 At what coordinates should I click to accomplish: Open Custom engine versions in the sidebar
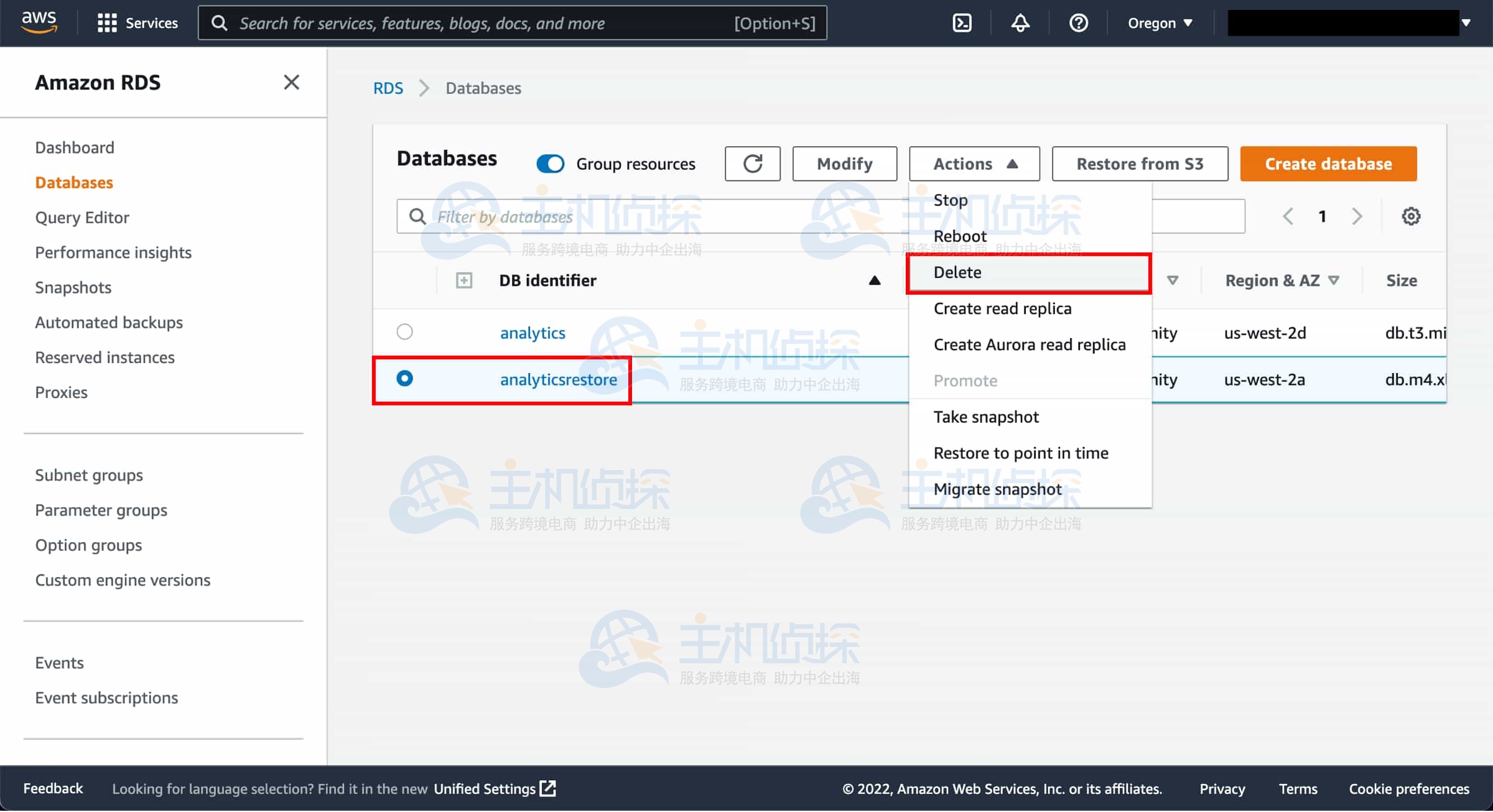(123, 579)
